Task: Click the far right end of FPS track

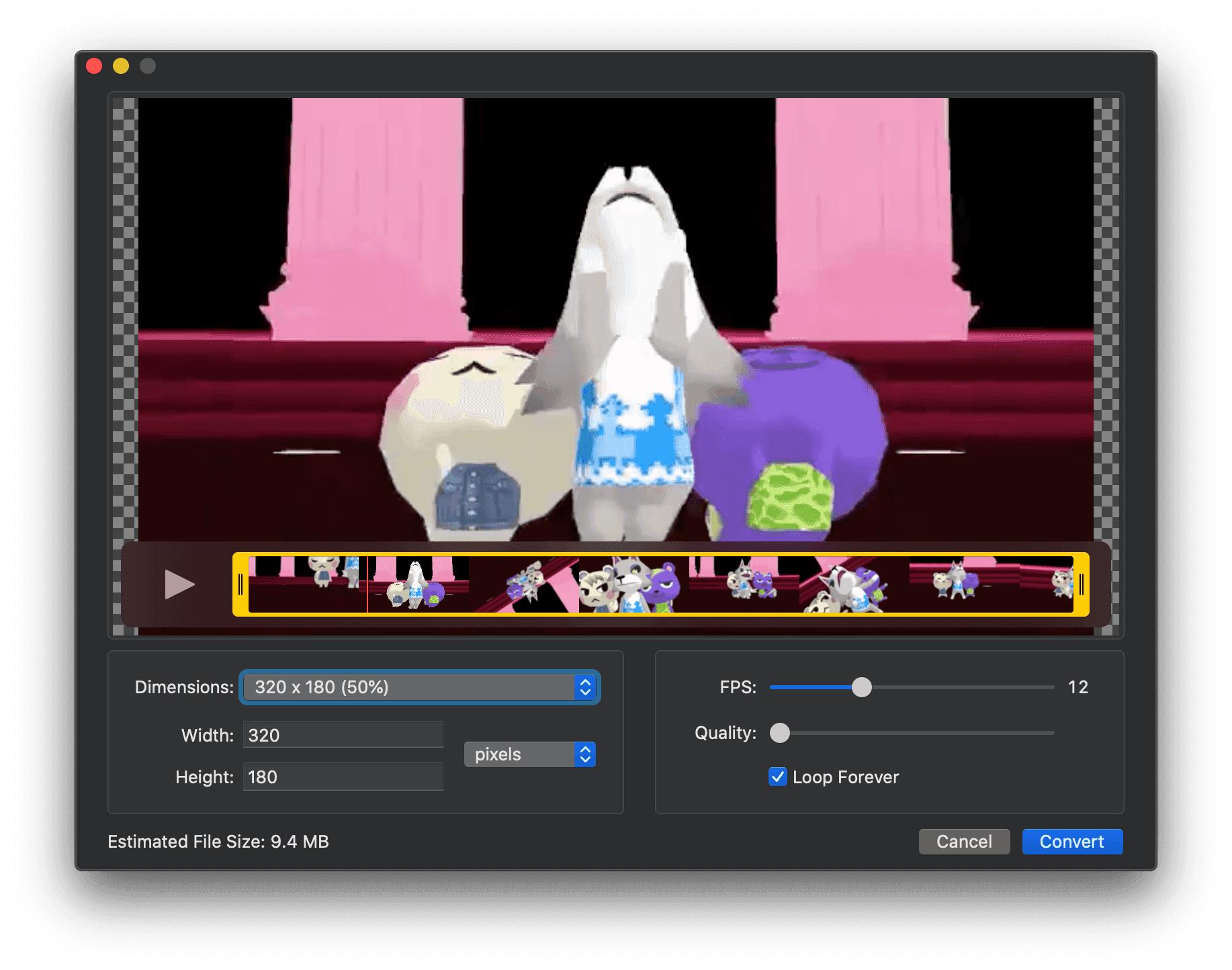Action: point(1052,687)
